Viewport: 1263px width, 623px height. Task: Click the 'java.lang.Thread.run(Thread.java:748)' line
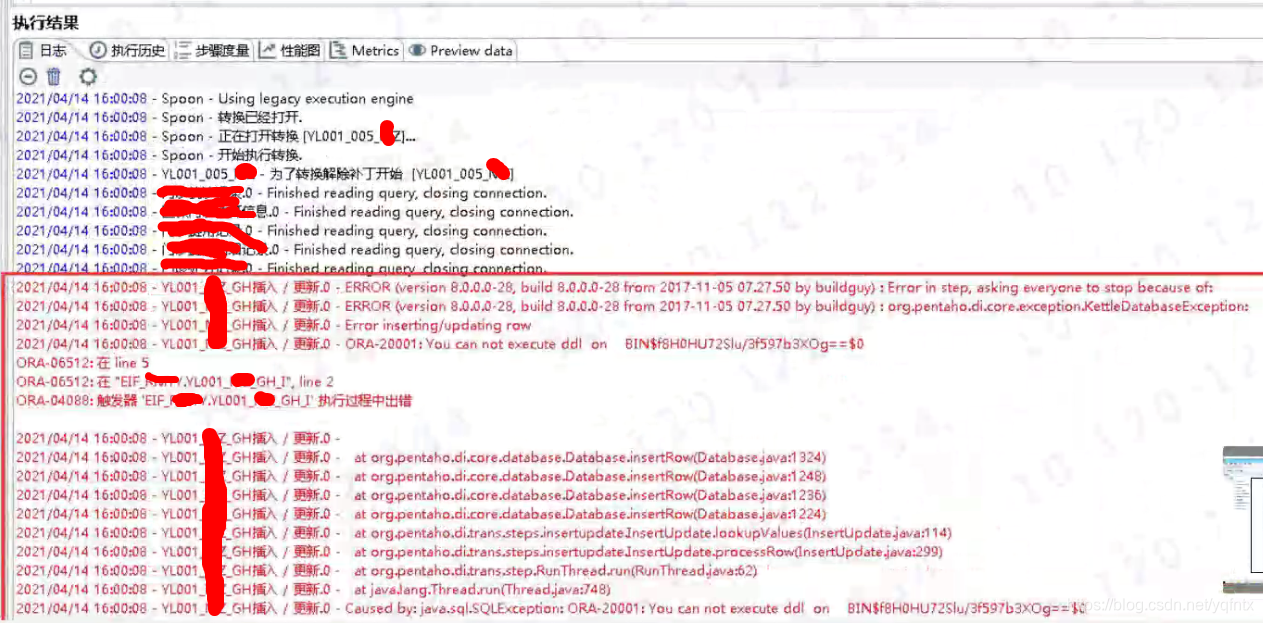point(313,590)
